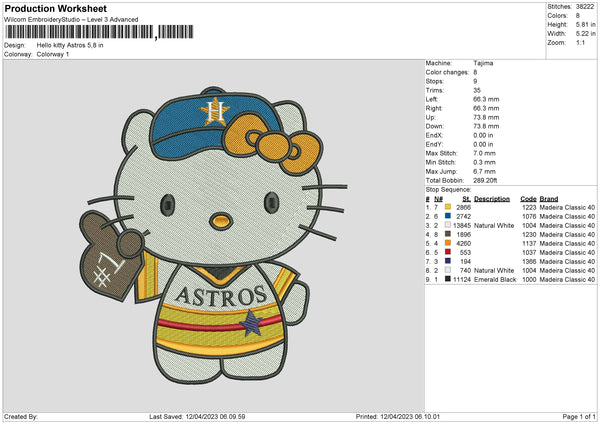Click the 'Created By:' footer label

[x=21, y=416]
